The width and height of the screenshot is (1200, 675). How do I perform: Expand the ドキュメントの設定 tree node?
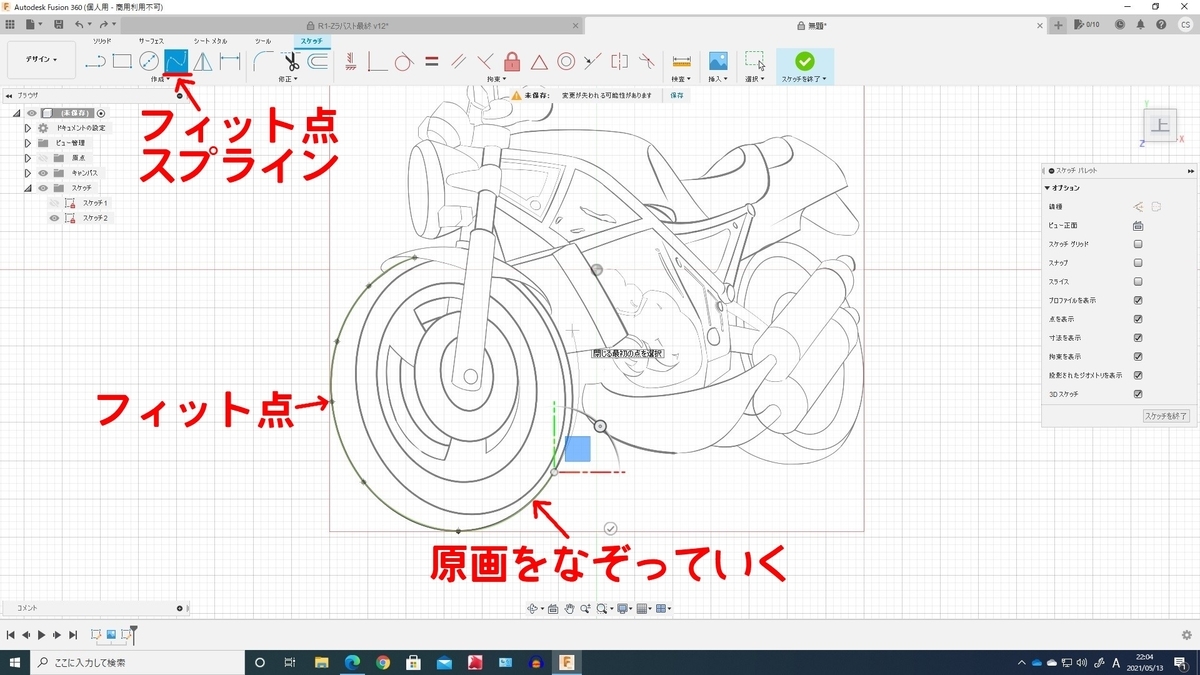point(28,128)
